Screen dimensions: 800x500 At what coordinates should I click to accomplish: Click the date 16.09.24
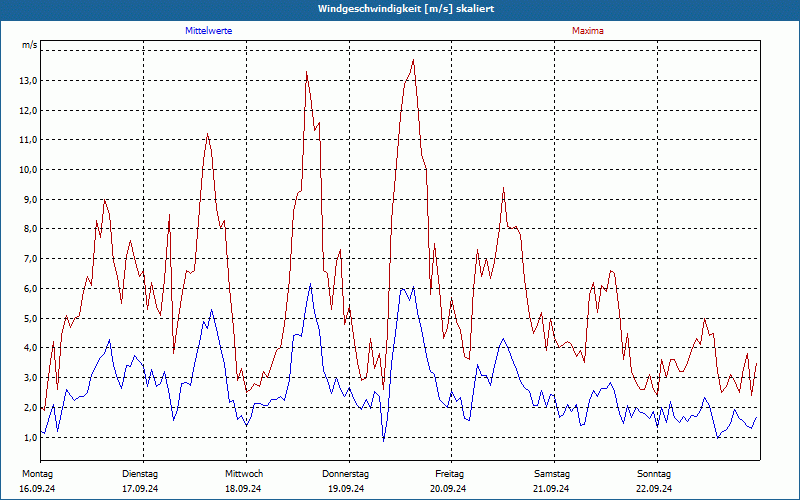(x=37, y=489)
